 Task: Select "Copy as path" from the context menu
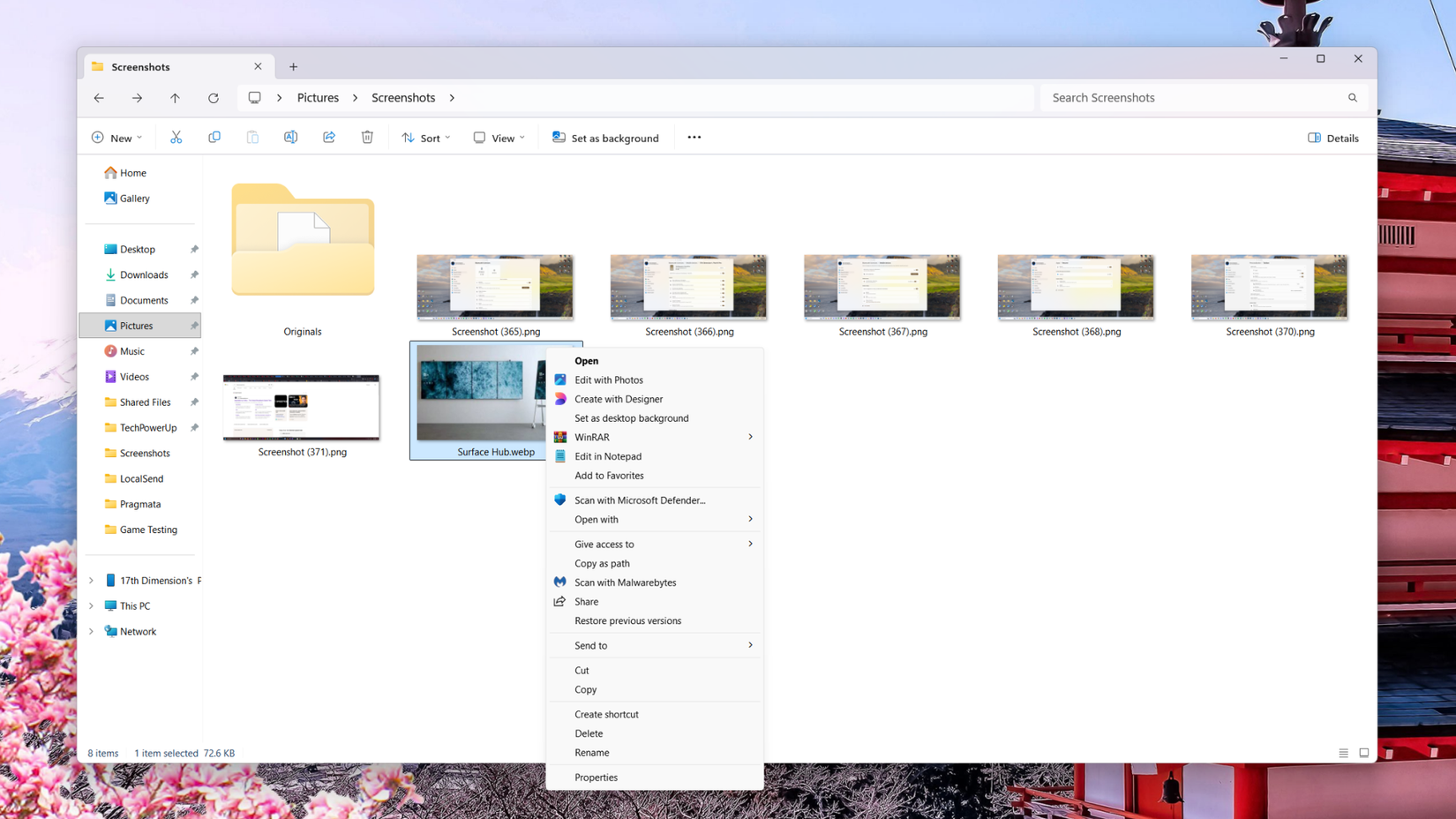[602, 563]
